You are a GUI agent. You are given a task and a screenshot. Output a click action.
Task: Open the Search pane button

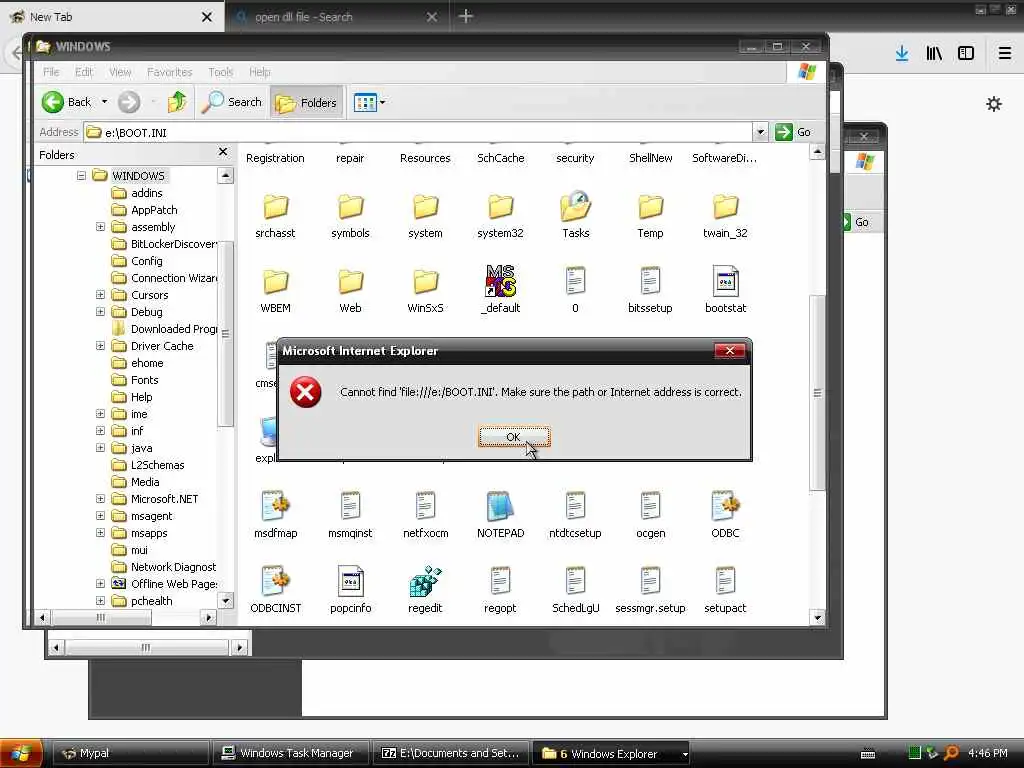coord(231,102)
